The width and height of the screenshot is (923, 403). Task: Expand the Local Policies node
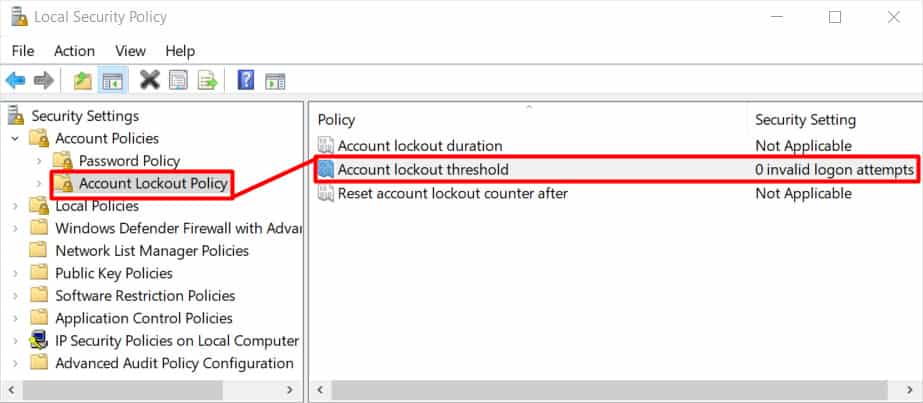[15, 206]
